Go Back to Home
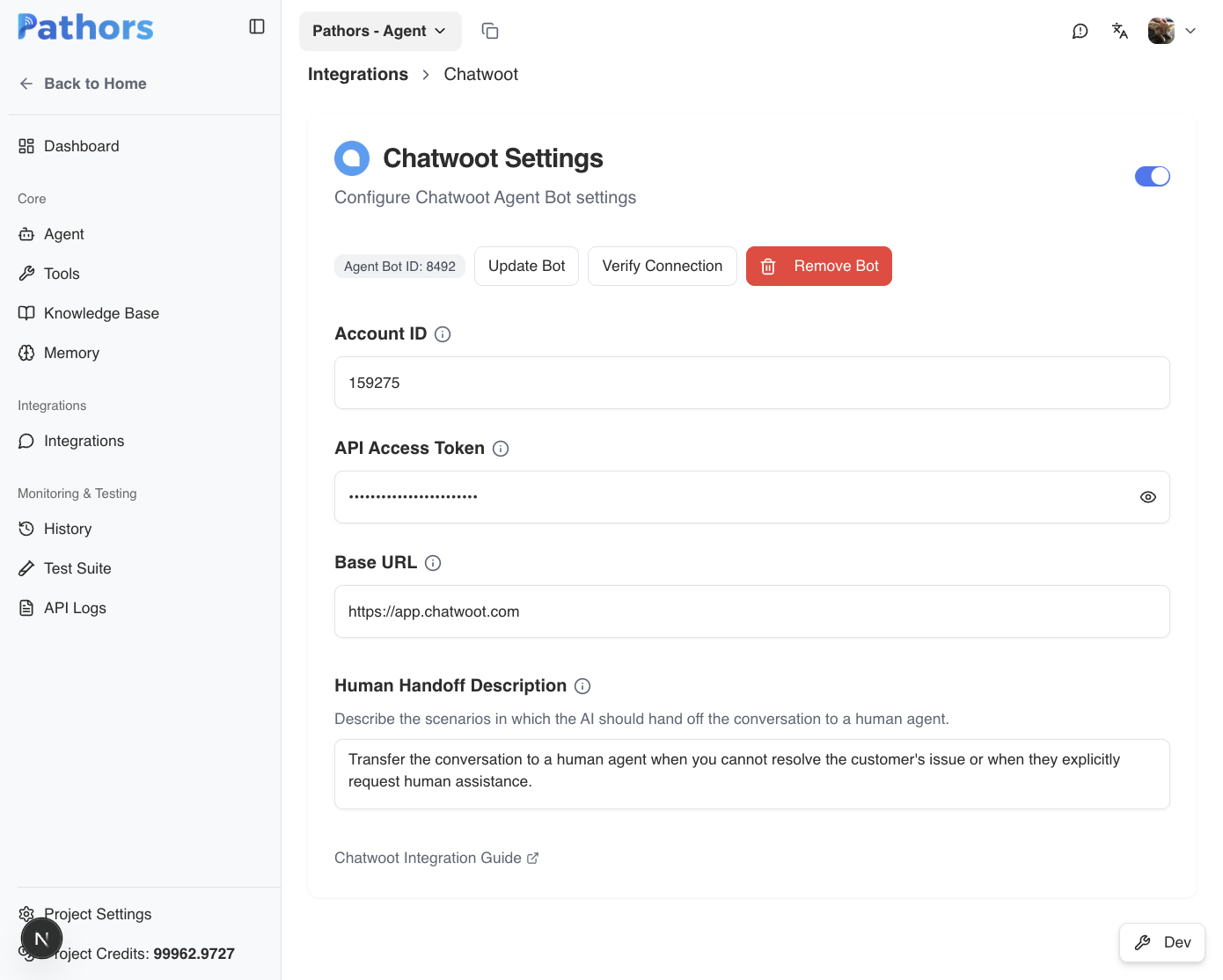Image resolution: width=1223 pixels, height=980 pixels. (83, 84)
